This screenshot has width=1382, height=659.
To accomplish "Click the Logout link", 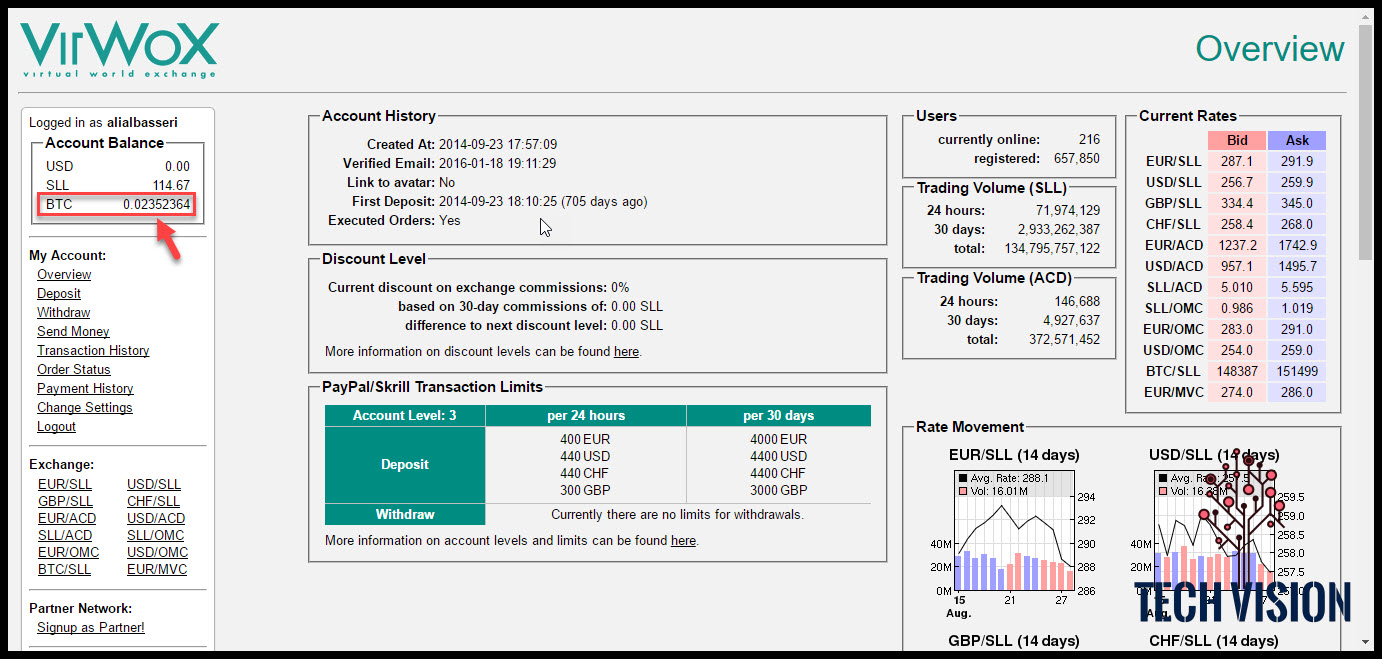I will [x=56, y=426].
